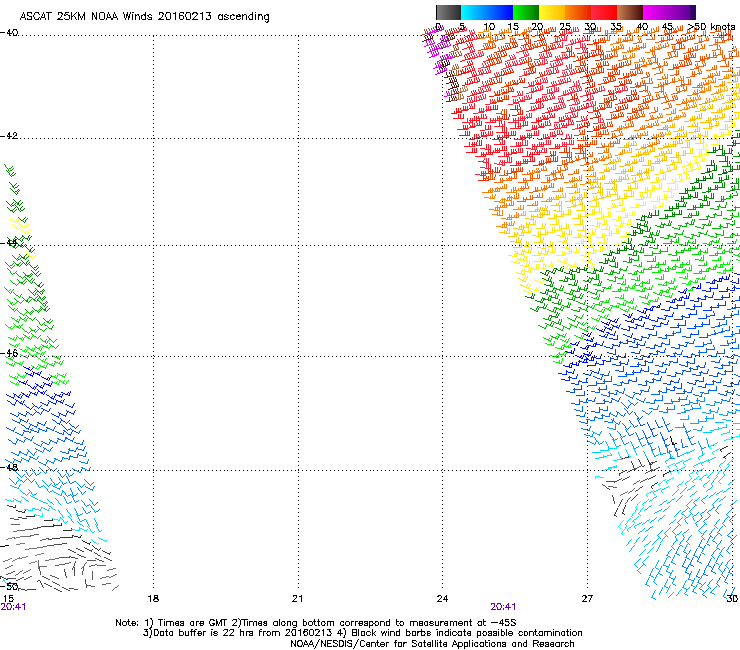Pick the gray 0-5 knots legend segment
Image resolution: width=740 pixels, height=650 pixels.
[448, 12]
